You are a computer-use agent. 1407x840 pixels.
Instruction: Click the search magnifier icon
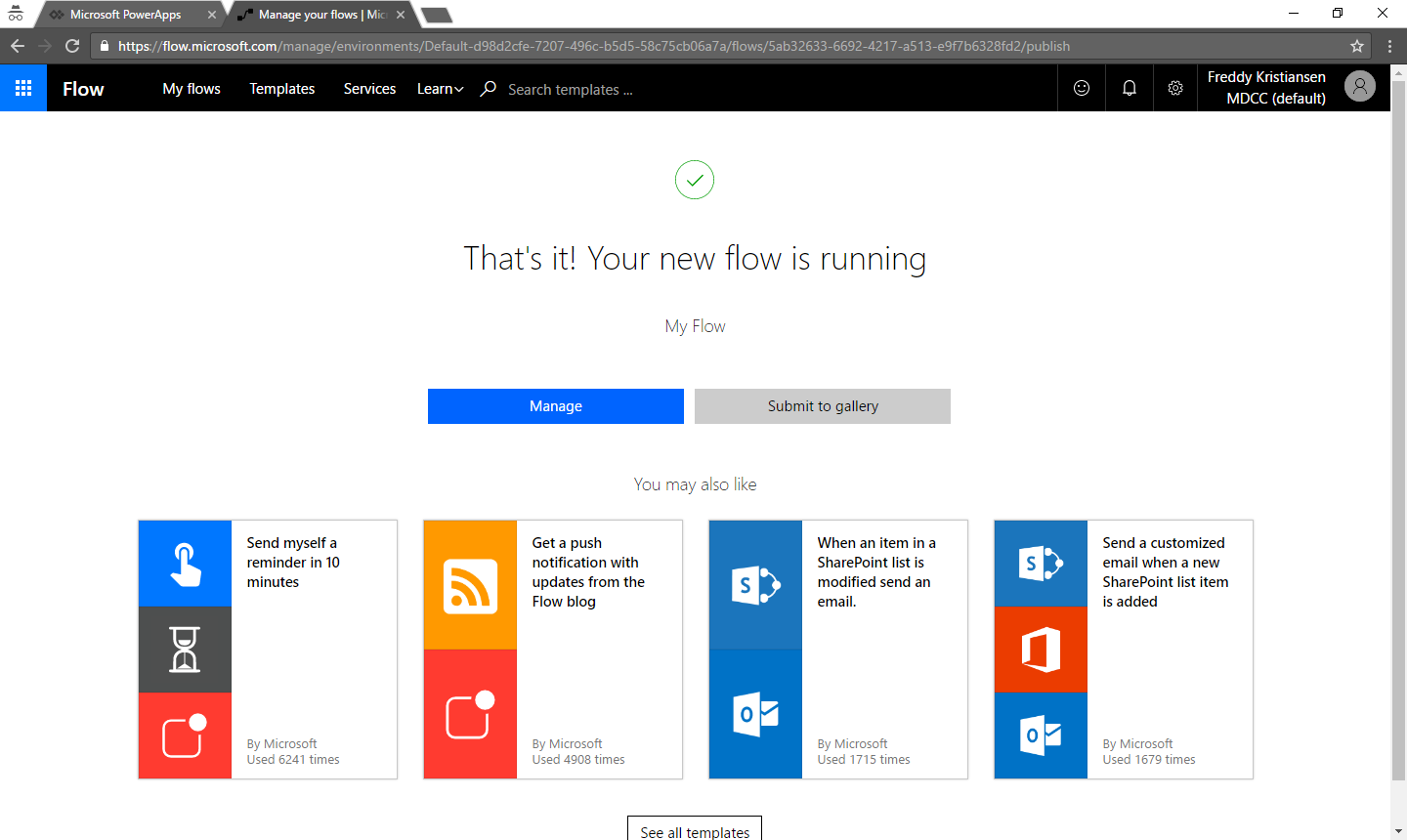point(489,89)
